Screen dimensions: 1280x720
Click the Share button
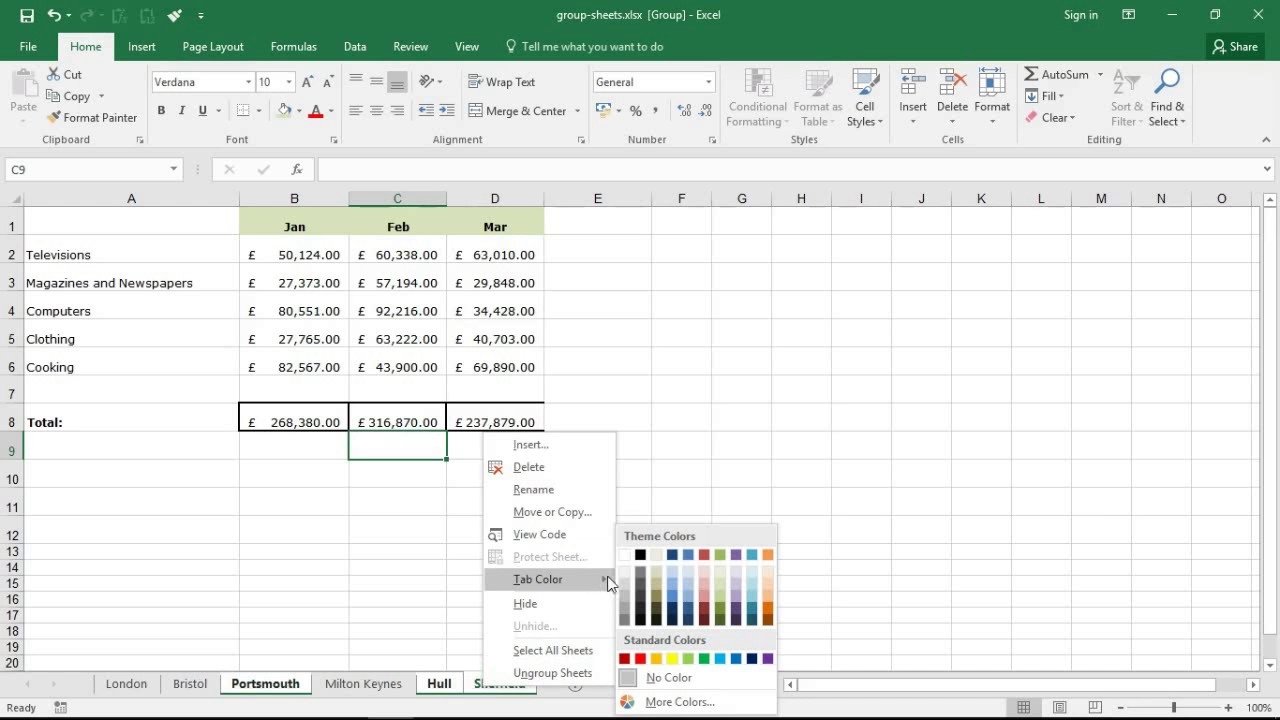(1234, 46)
